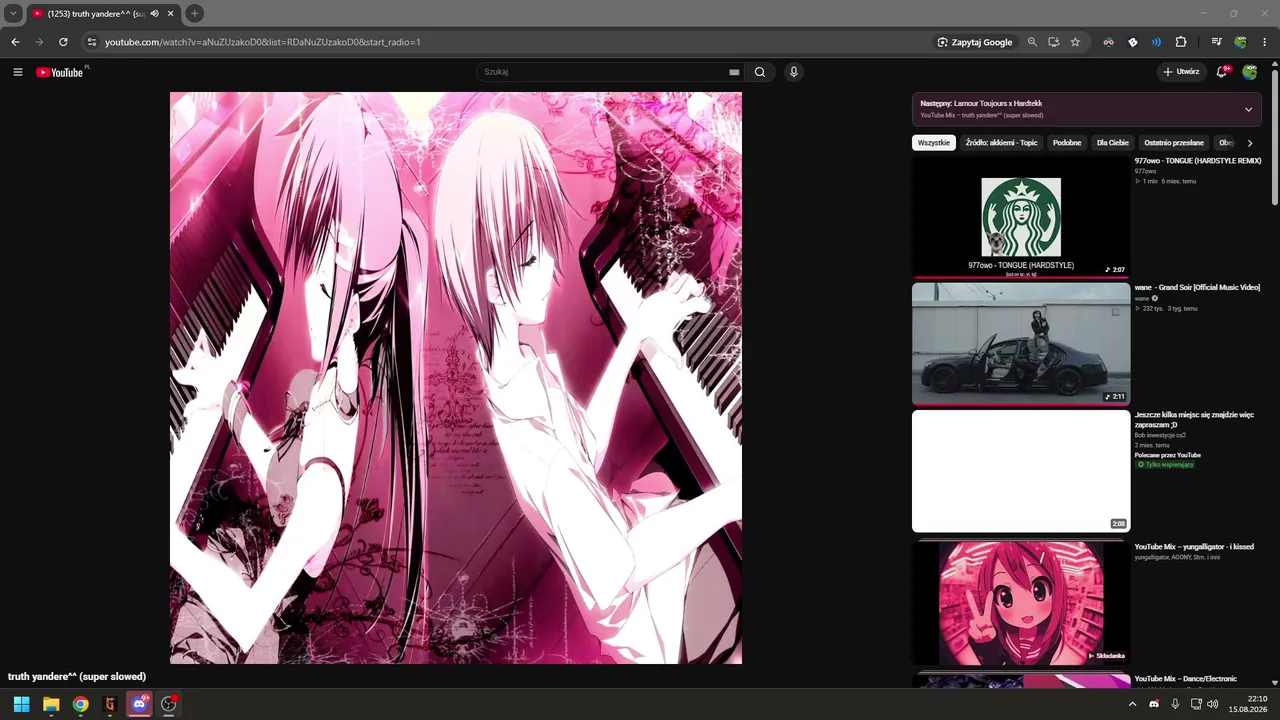1280x720 pixels.
Task: Open the Extensions puzzle menu
Action: click(1181, 42)
